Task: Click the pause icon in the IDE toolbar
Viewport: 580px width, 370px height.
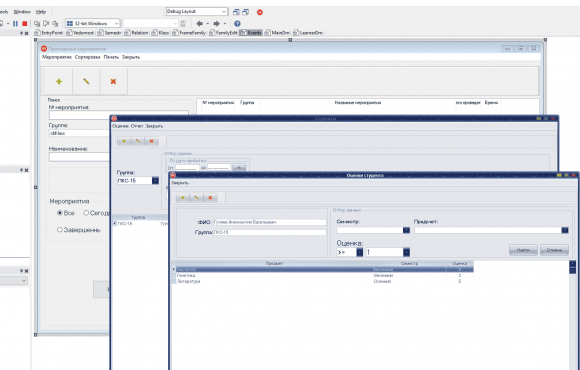Action: 15,23
